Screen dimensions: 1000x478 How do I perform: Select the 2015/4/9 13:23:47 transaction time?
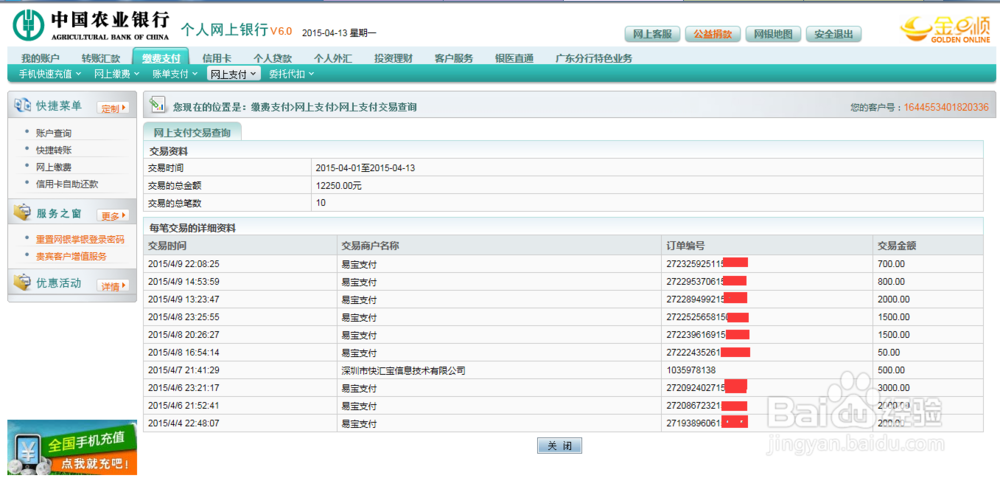(184, 300)
